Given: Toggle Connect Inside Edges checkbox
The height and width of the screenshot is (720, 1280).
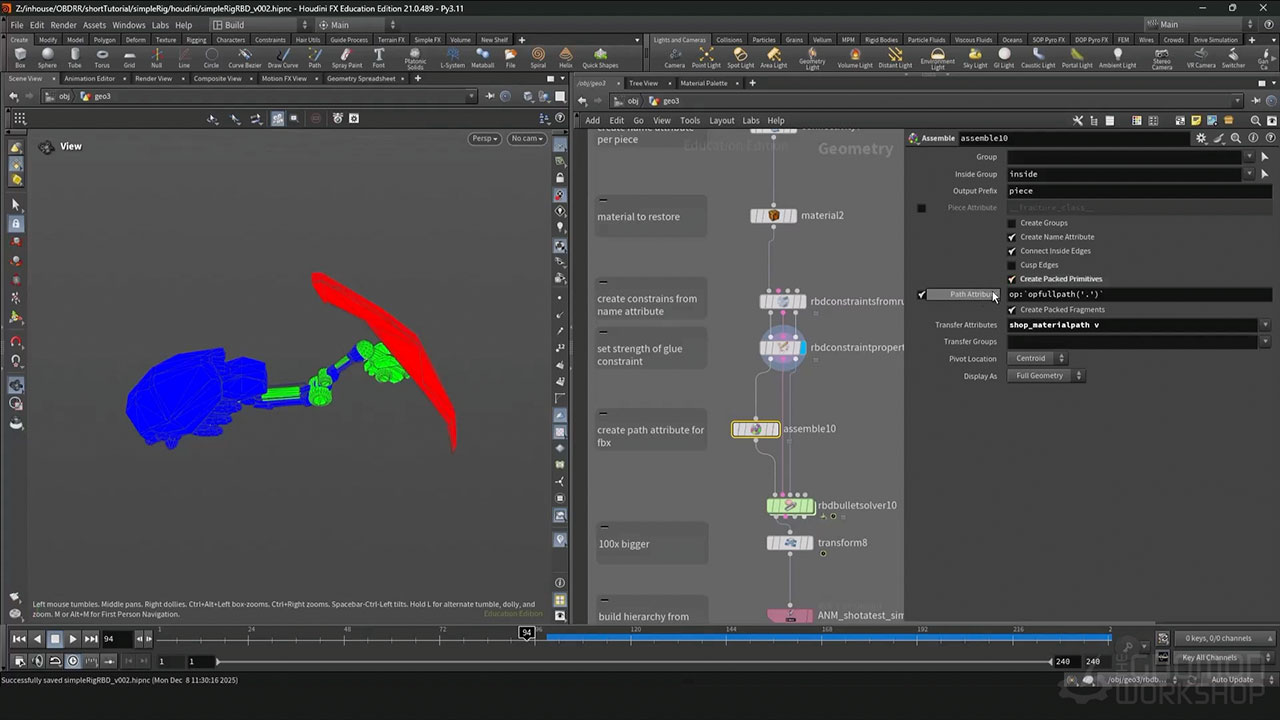Looking at the screenshot, I should [1012, 251].
